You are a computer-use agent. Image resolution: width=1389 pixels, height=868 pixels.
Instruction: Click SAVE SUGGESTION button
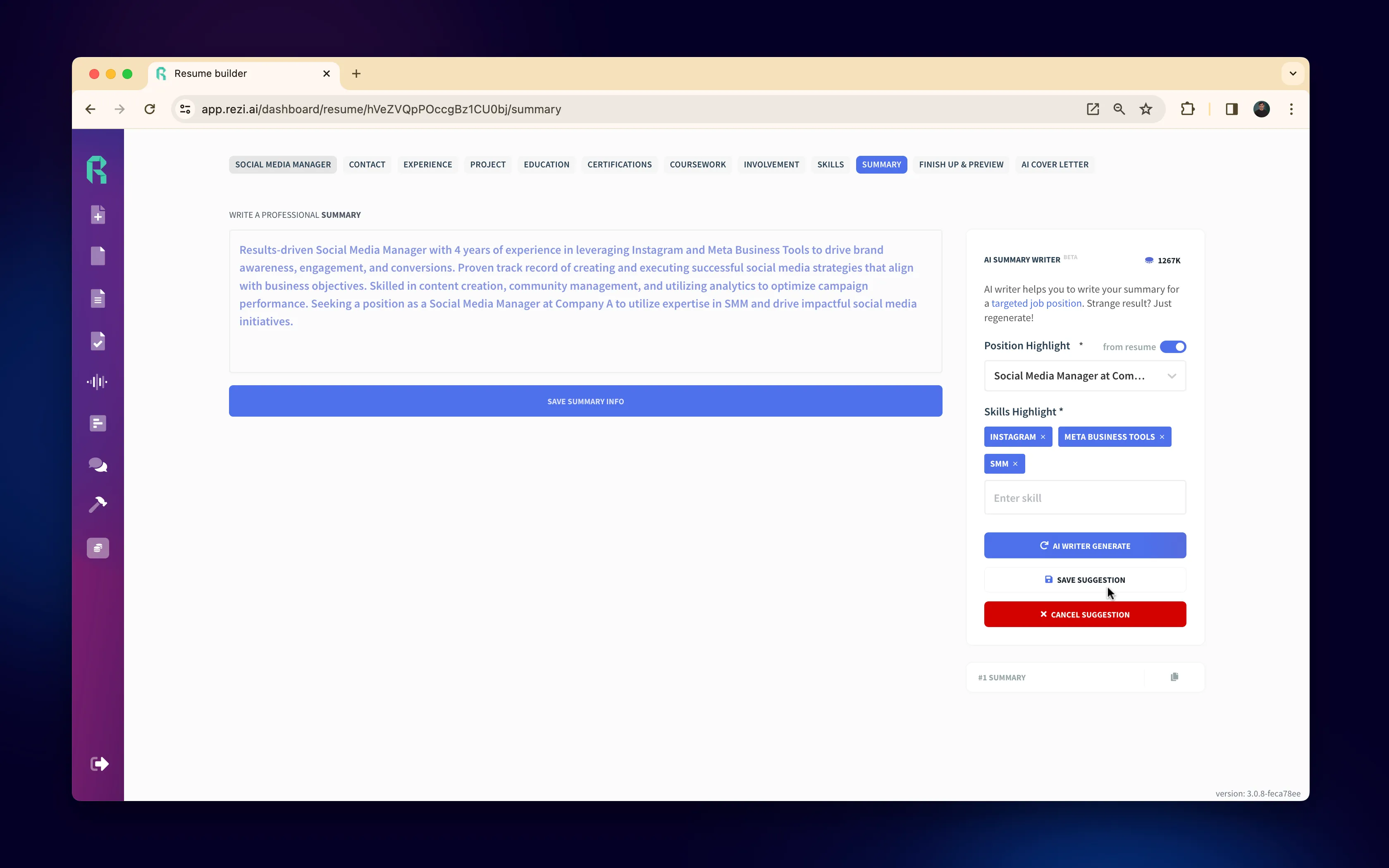click(x=1085, y=579)
